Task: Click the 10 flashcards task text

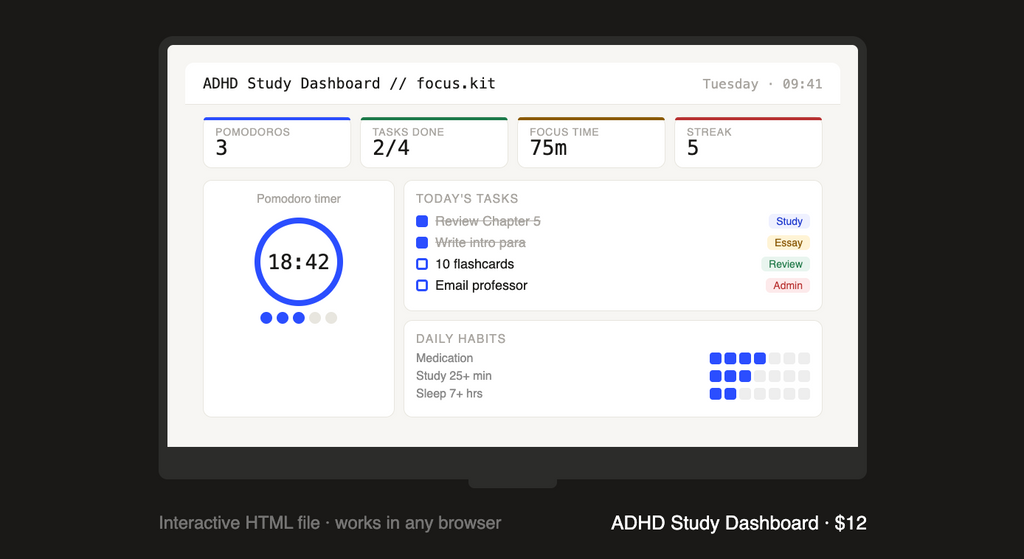Action: 475,264
